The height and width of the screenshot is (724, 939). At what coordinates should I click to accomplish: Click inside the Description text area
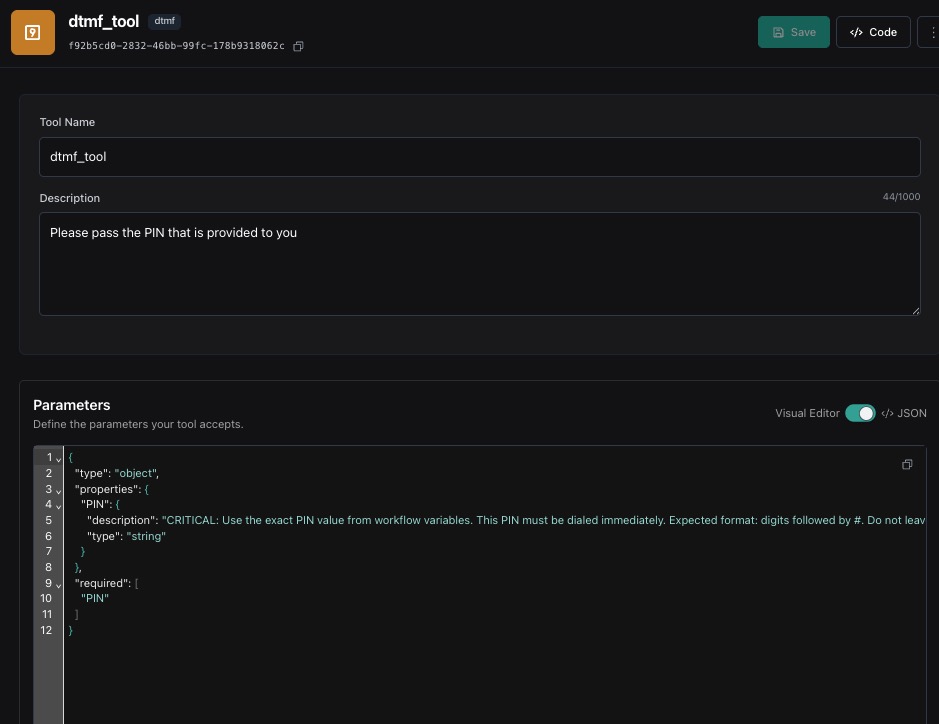479,263
